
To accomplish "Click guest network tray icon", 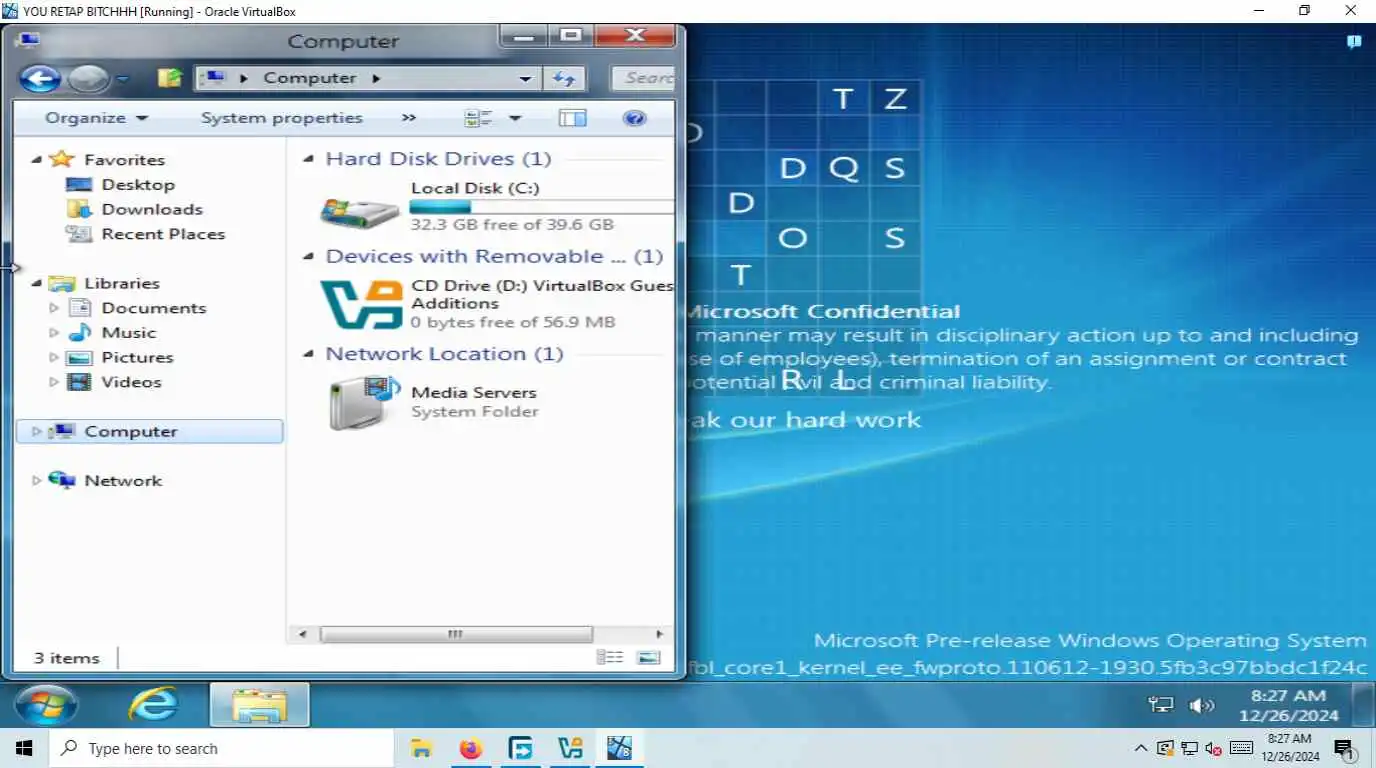I will [1160, 705].
